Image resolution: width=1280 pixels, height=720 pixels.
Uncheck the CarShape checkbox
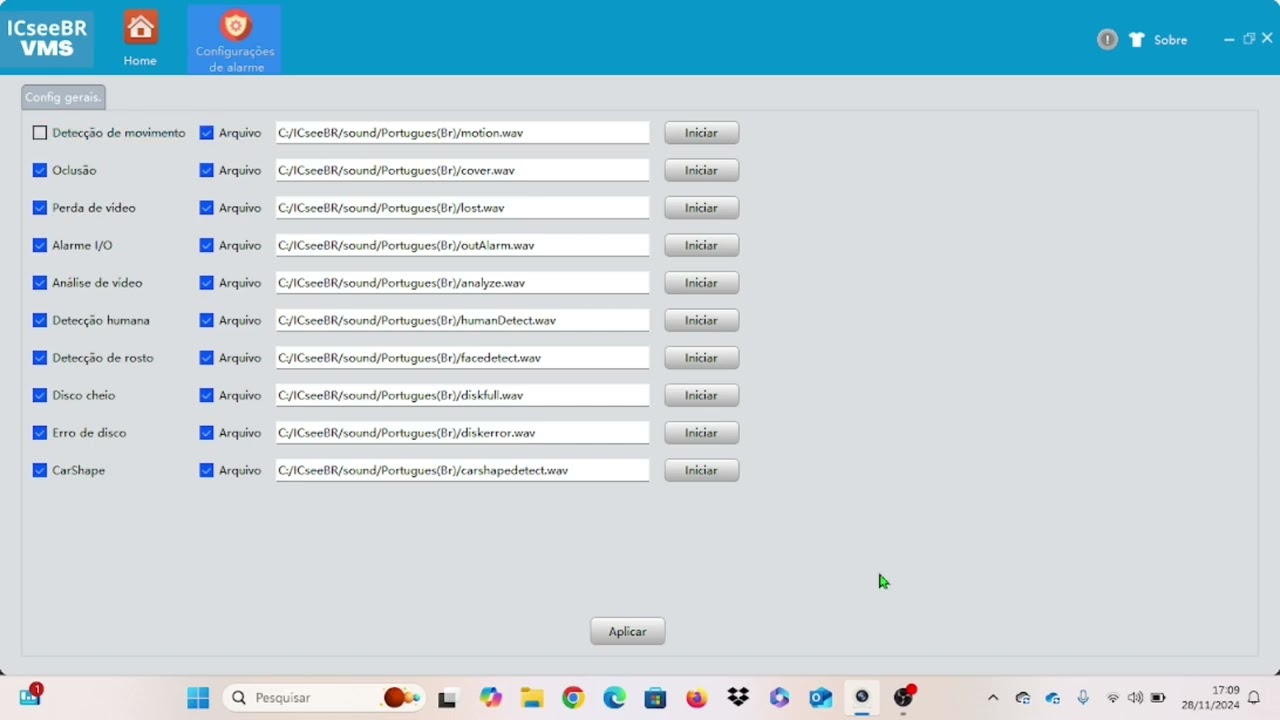(40, 470)
